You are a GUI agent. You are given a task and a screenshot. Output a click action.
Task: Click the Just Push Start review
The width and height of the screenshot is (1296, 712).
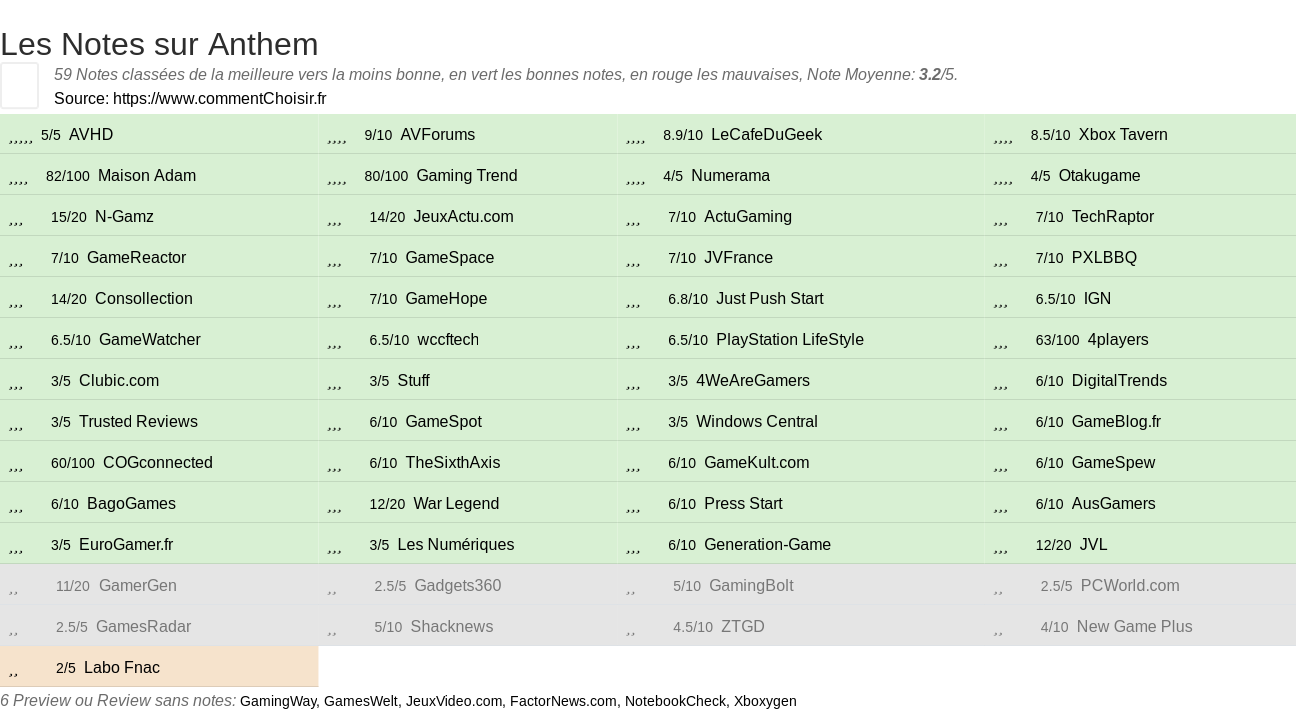770,299
